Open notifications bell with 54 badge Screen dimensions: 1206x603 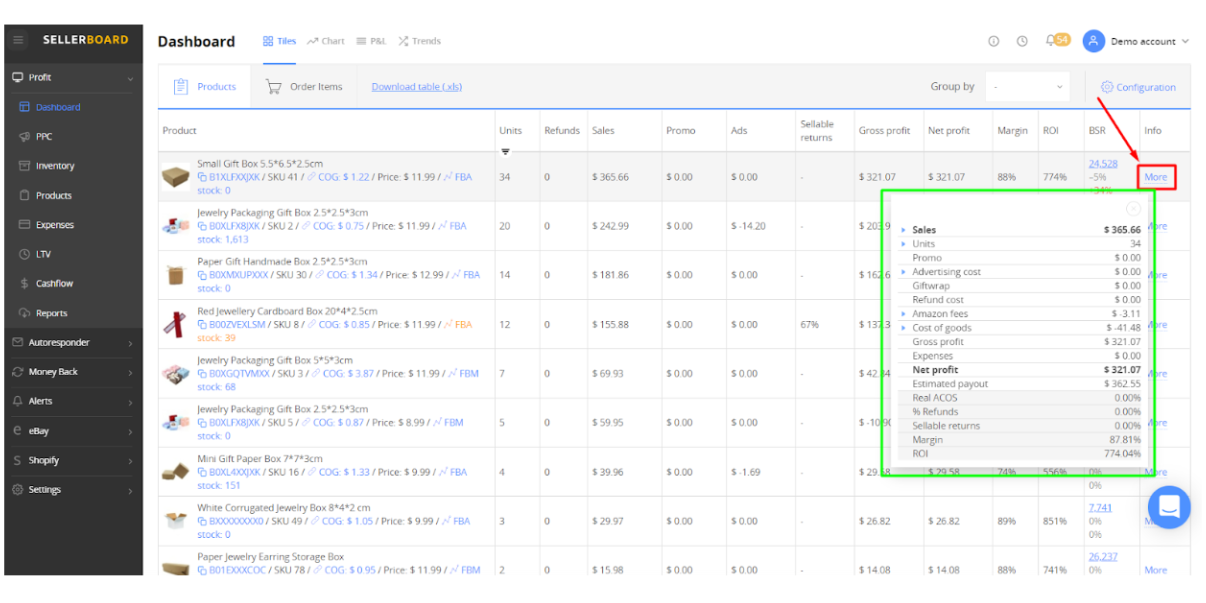[1056, 40]
